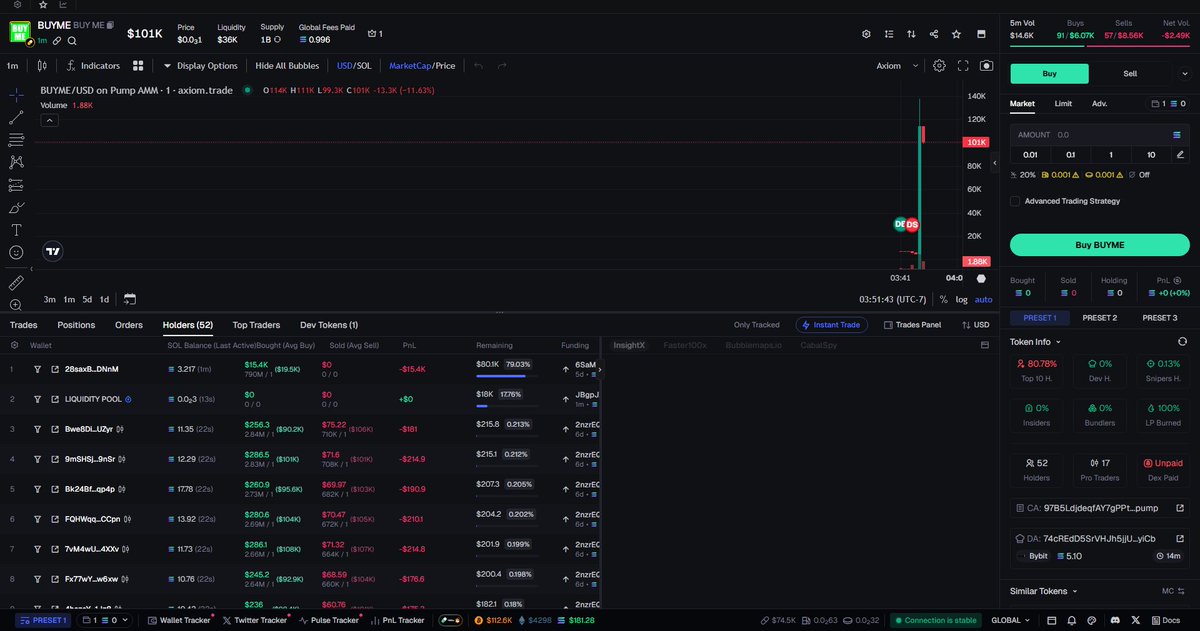Open the Dev Tokens (1) tab
The image size is (1200, 631).
pyautogui.click(x=329, y=325)
